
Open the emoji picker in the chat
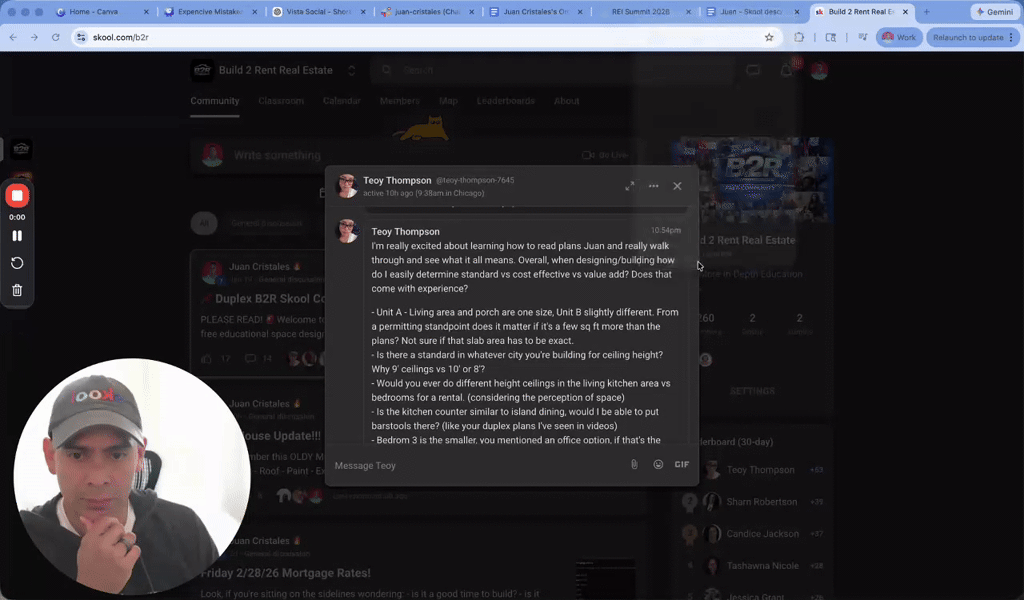[x=658, y=464]
